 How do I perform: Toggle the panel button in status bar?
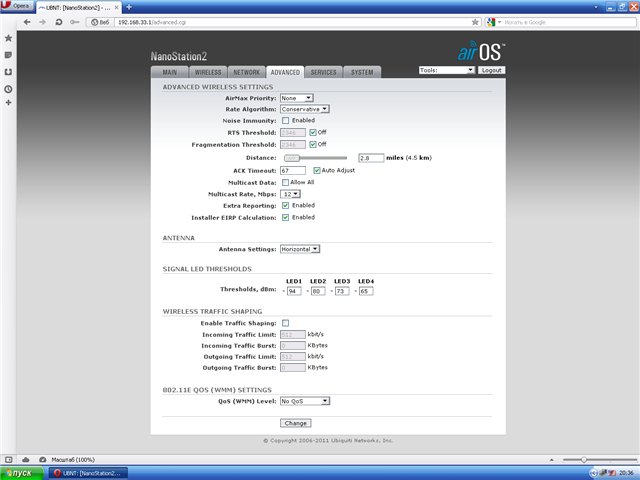coord(9,460)
